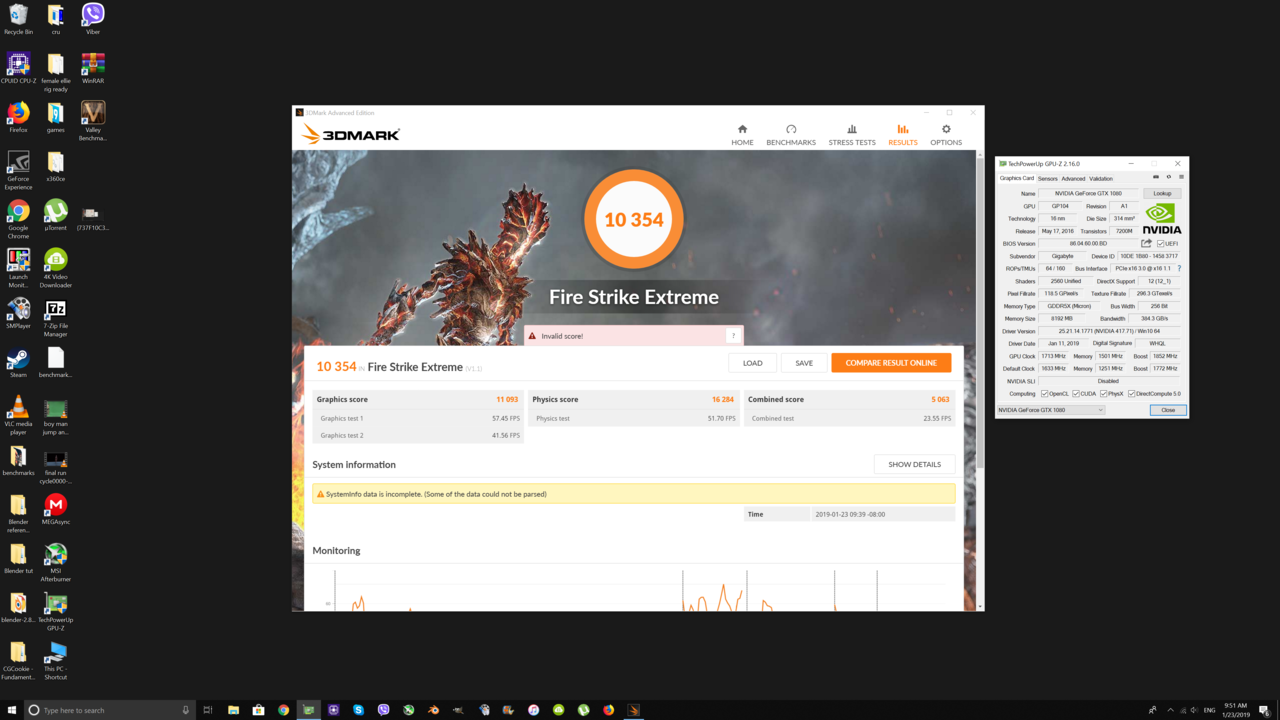Click the taskbar clock showing 9:51 AM

pyautogui.click(x=1234, y=710)
